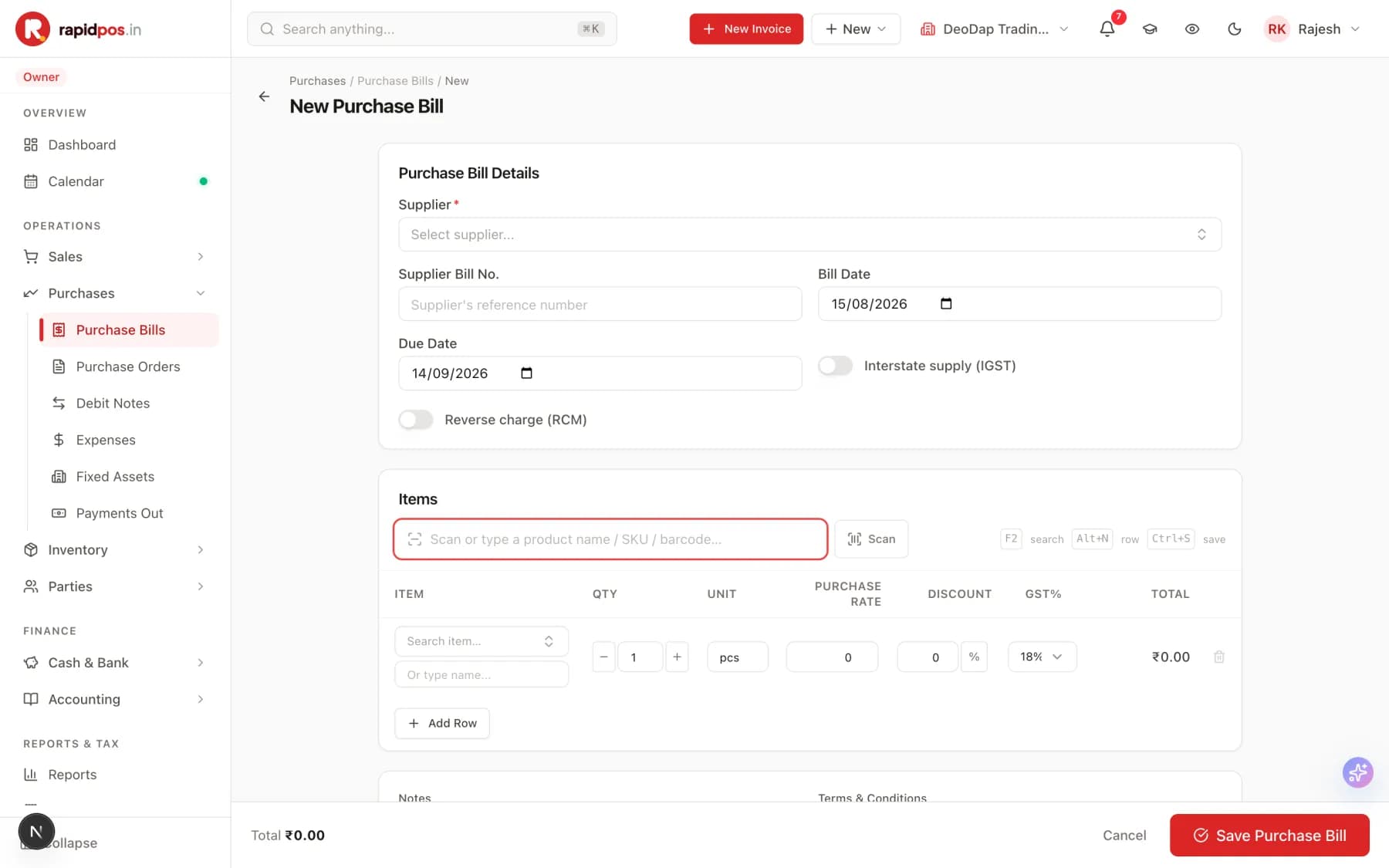1389x868 pixels.
Task: Click Purchases breadcrumb link
Action: click(317, 81)
